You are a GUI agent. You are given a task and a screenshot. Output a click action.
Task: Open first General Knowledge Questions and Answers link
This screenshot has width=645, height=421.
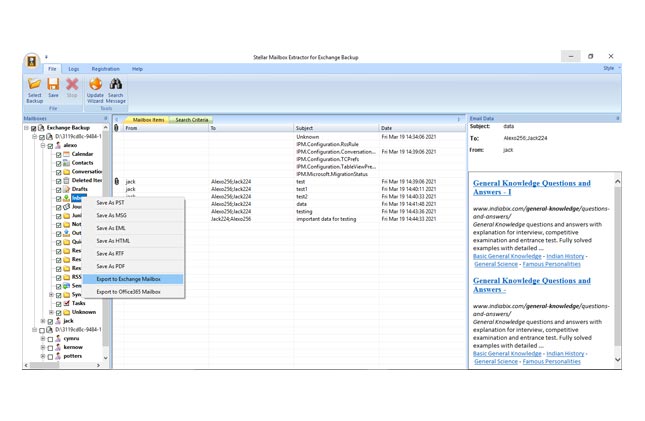click(x=531, y=187)
